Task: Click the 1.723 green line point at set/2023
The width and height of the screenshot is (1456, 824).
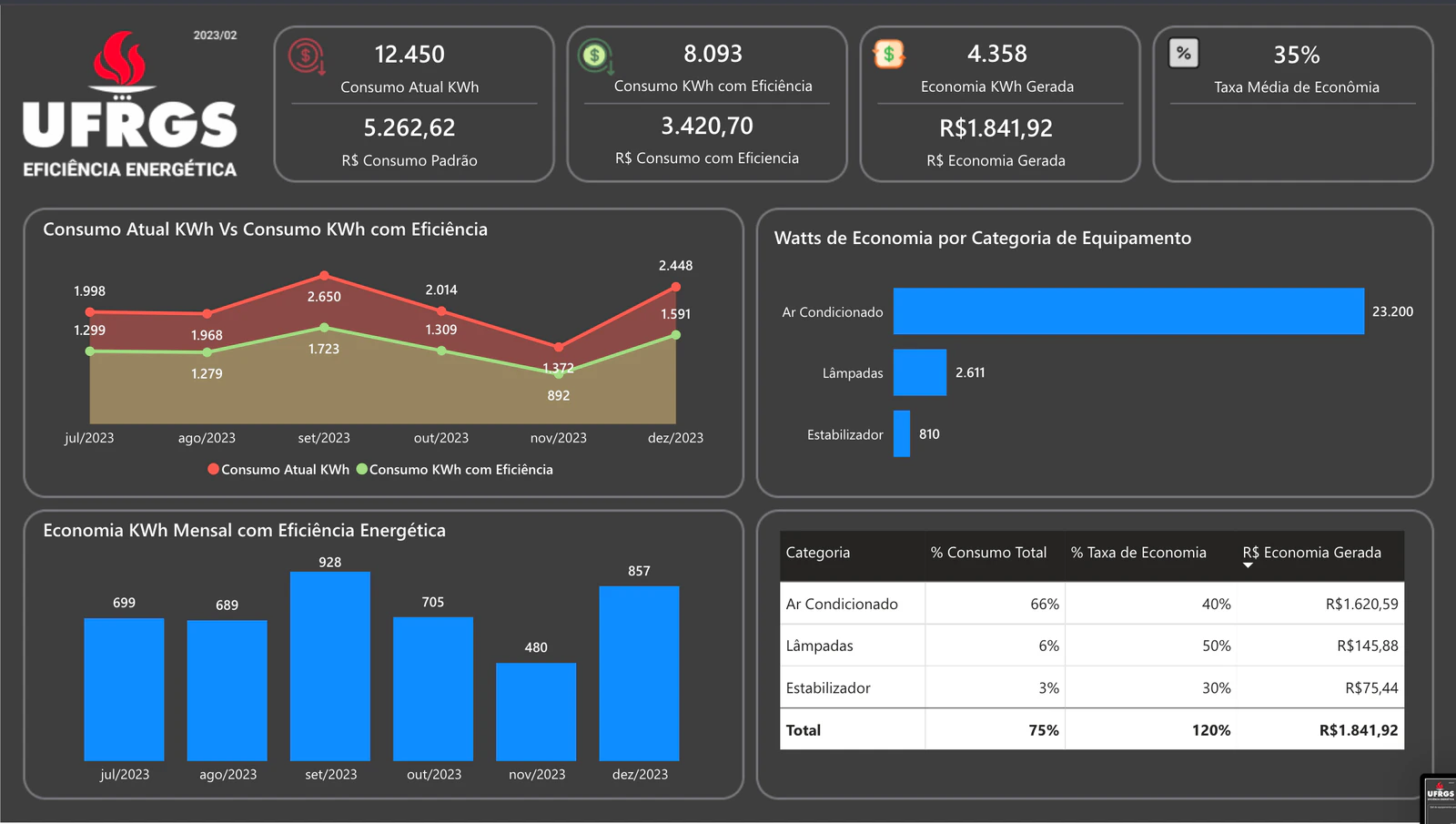Action: tap(324, 328)
